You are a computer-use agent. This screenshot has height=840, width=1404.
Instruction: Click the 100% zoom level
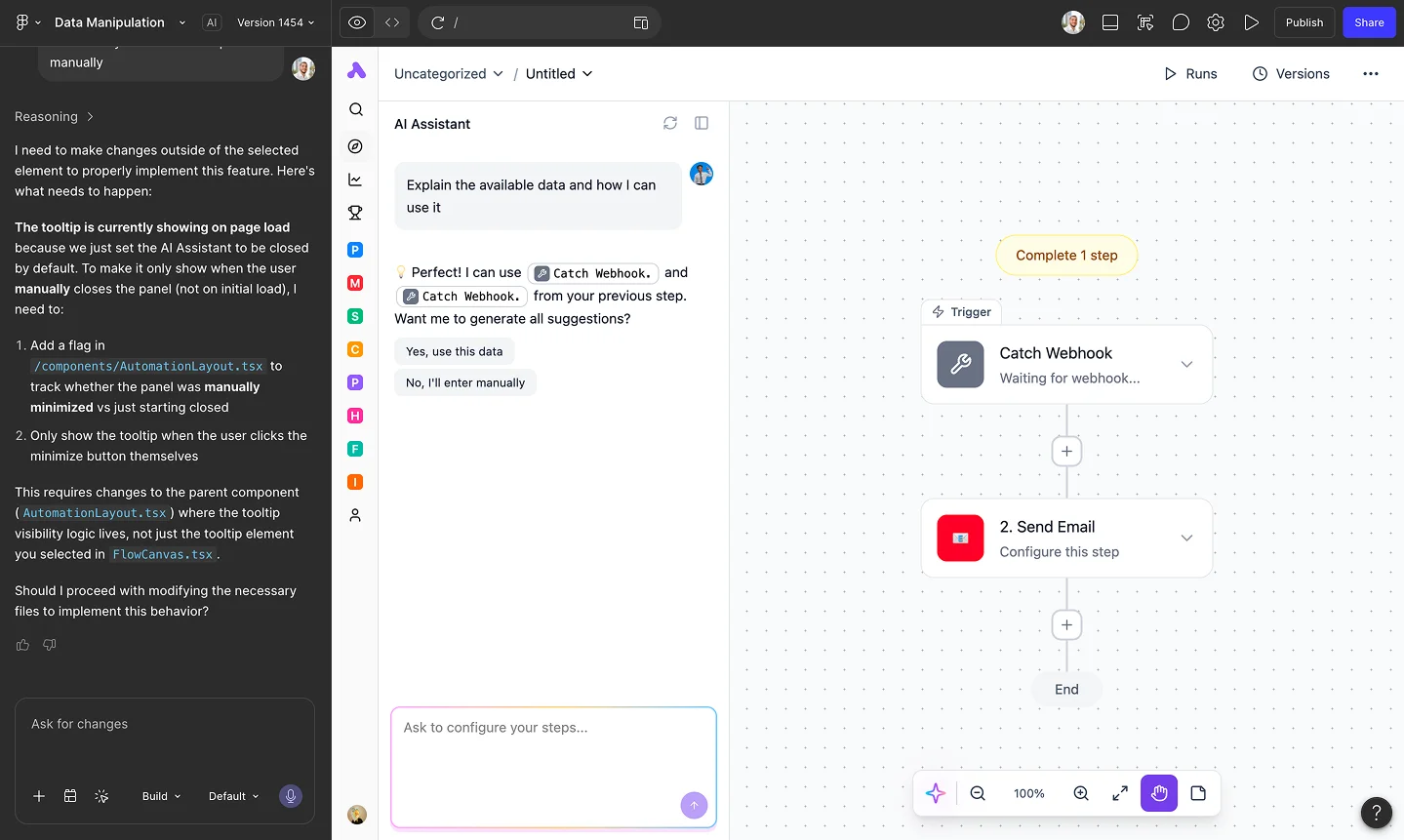coord(1028,793)
